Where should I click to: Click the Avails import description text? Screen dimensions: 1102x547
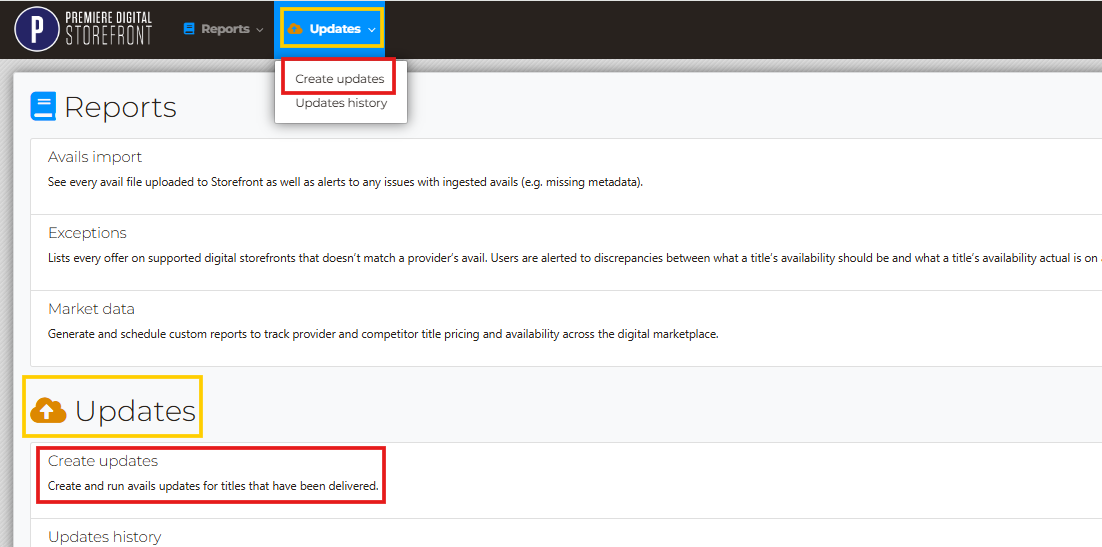(x=345, y=182)
